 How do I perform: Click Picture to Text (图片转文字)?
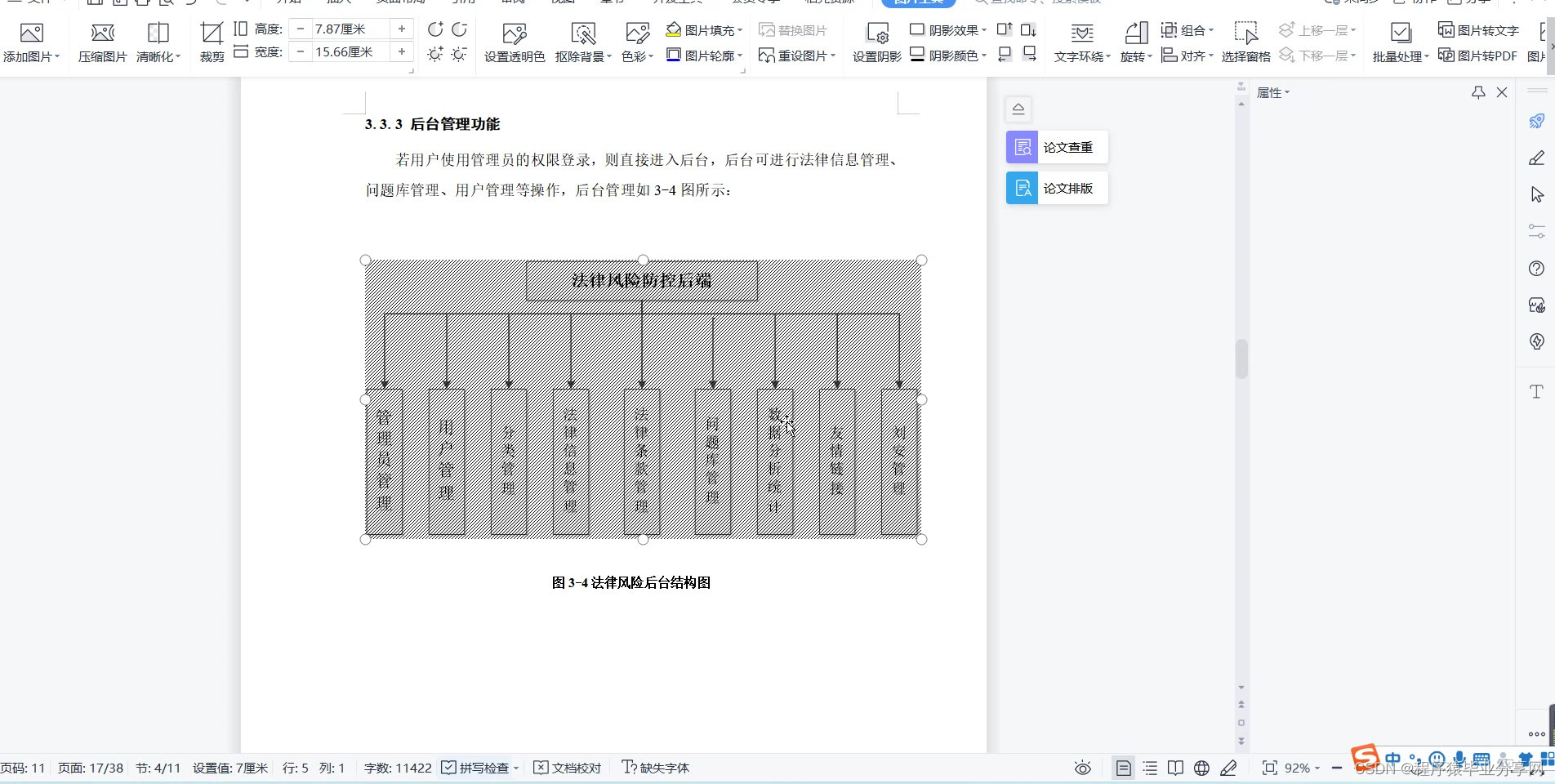point(1478,30)
